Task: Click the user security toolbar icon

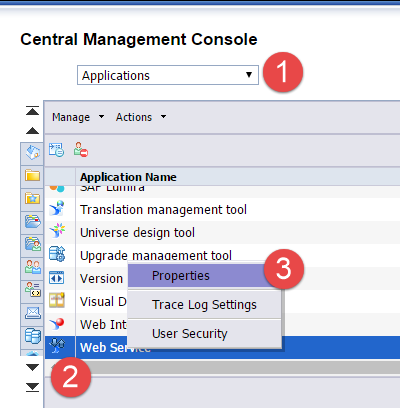Action: (81, 150)
